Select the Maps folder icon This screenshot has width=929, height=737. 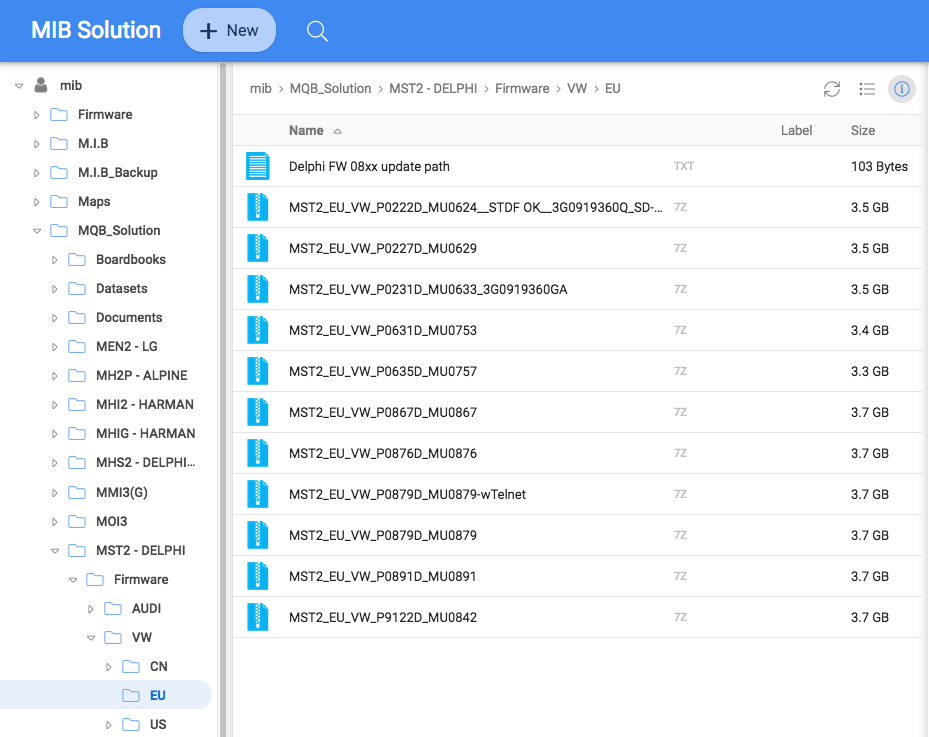(59, 201)
